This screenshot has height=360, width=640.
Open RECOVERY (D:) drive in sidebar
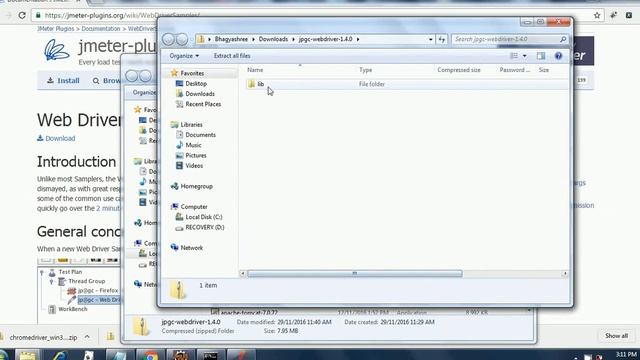point(204,227)
